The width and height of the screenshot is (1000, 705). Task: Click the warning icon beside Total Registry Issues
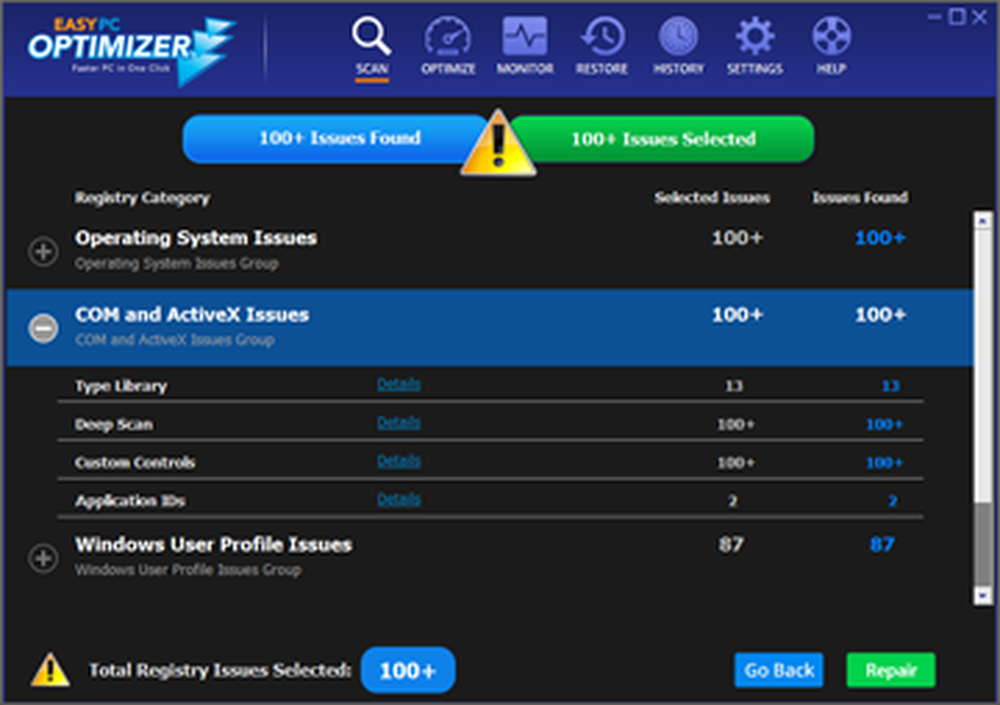[50, 670]
